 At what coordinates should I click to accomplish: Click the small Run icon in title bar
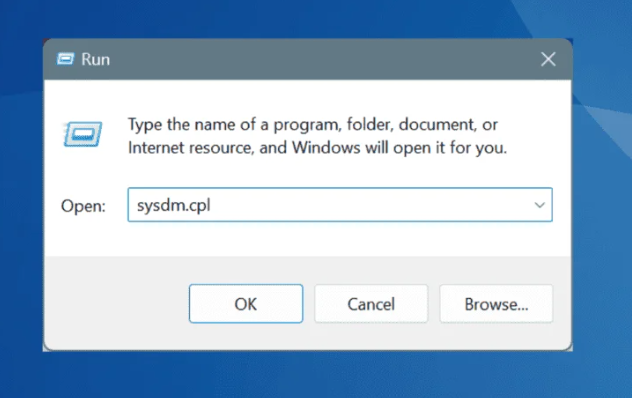[x=65, y=59]
